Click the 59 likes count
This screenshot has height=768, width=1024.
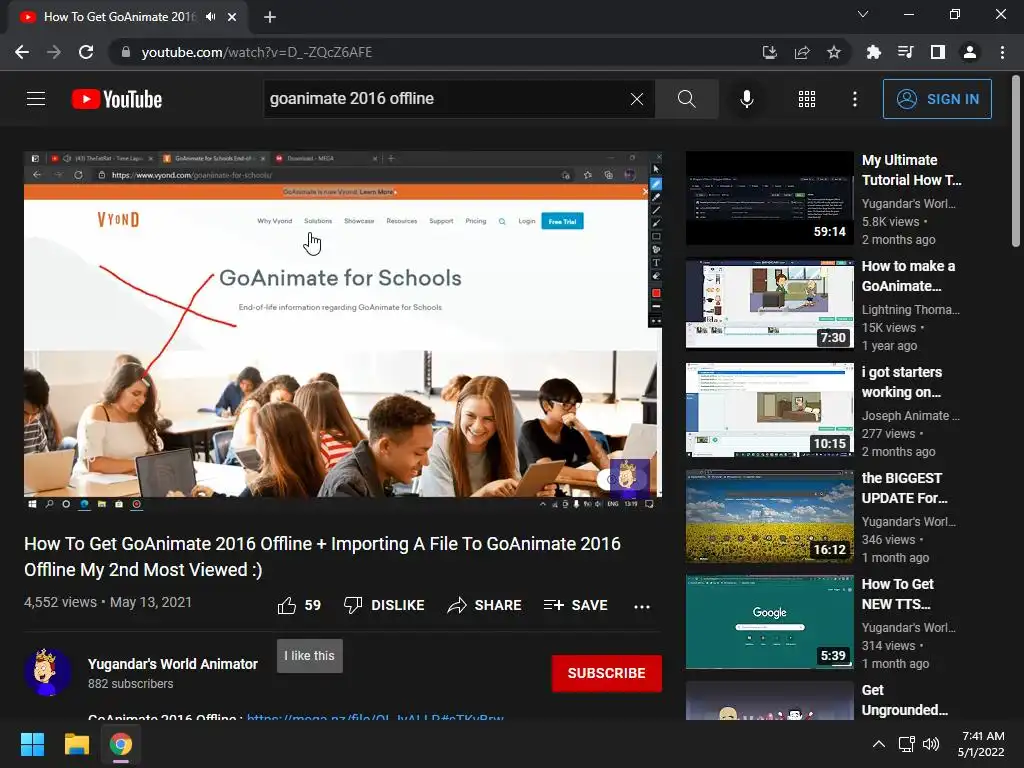313,605
